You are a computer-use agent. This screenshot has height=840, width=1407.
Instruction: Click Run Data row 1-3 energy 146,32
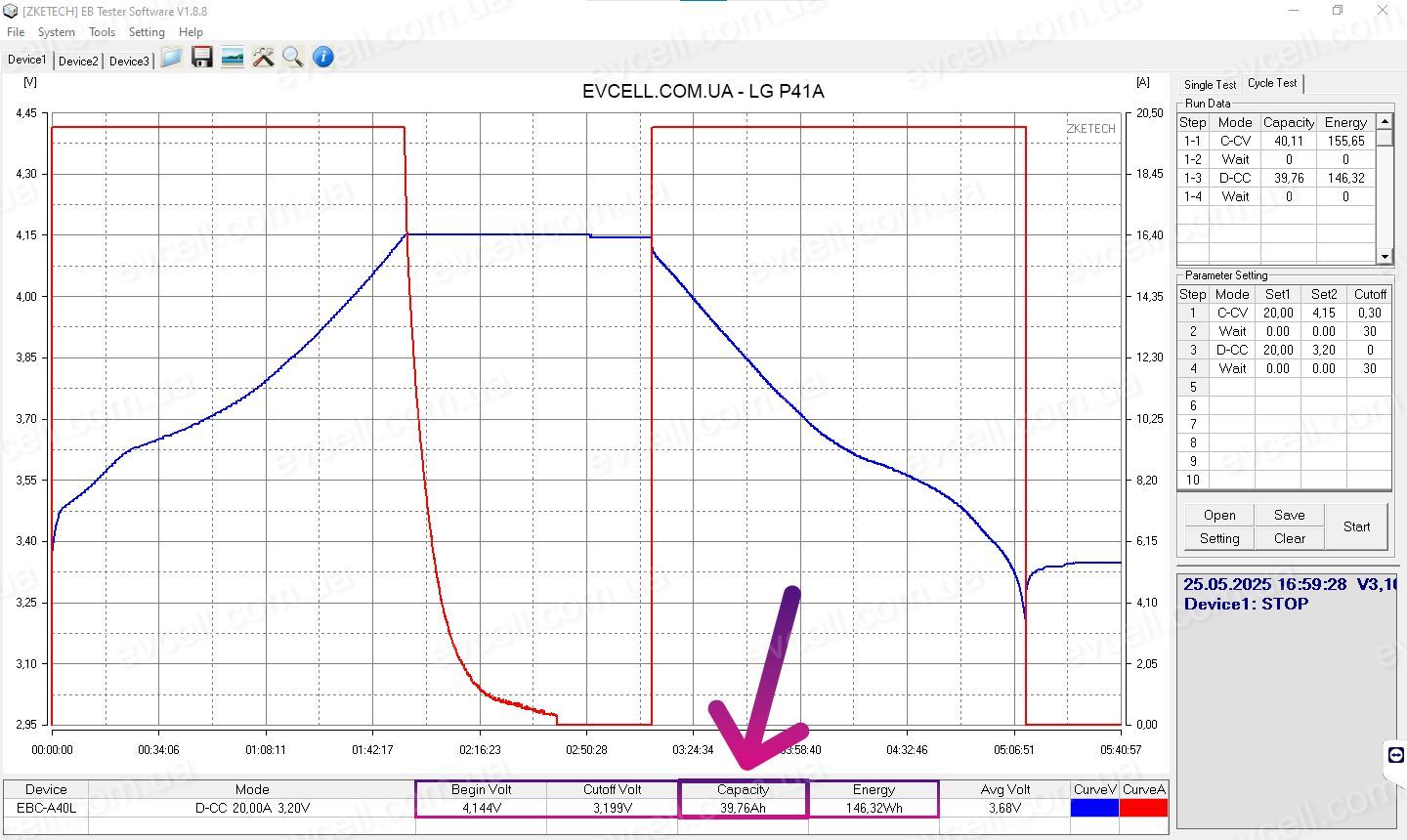[1345, 178]
